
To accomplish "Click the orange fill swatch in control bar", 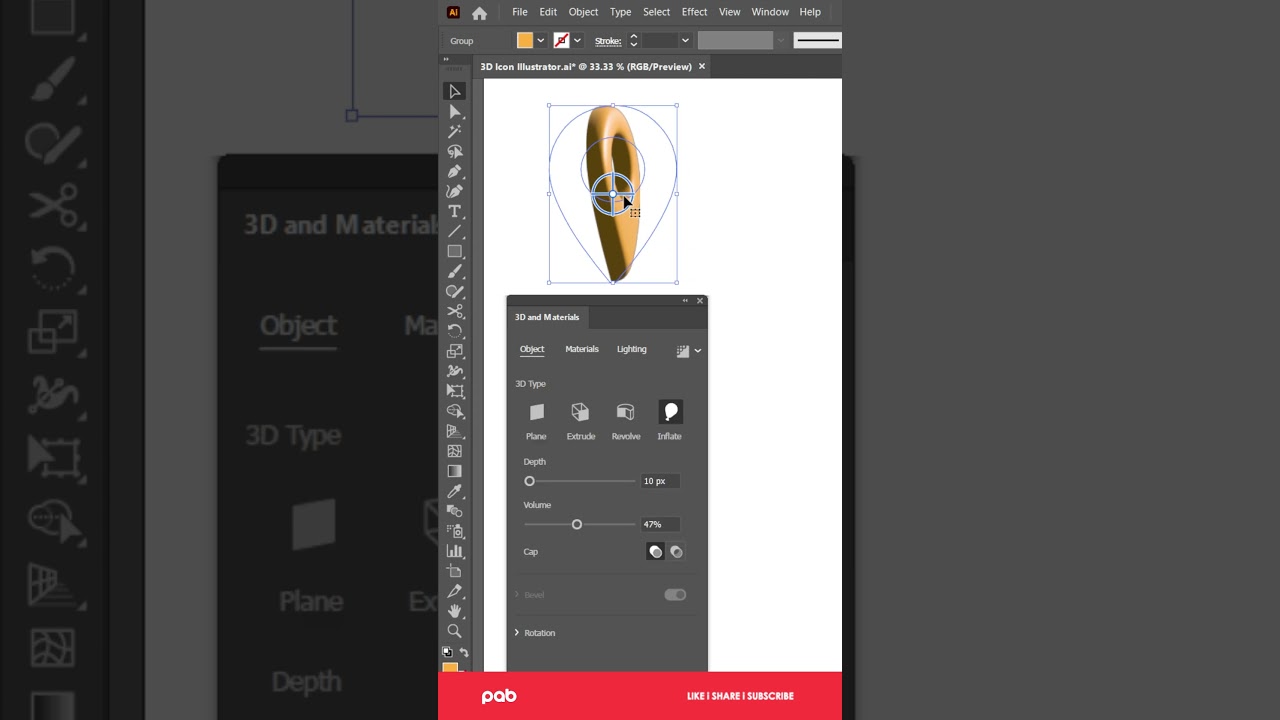I will 525,41.
